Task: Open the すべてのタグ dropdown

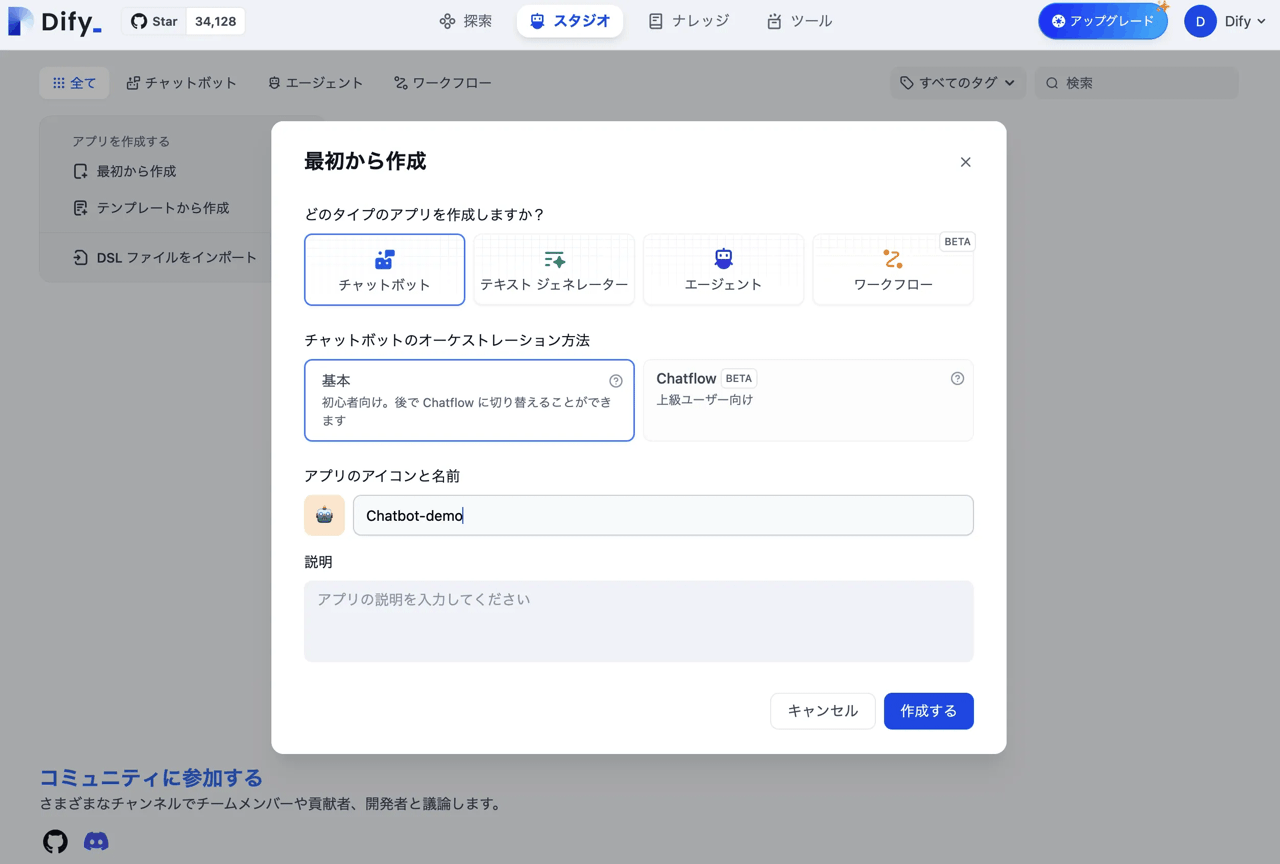Action: pyautogui.click(x=957, y=83)
